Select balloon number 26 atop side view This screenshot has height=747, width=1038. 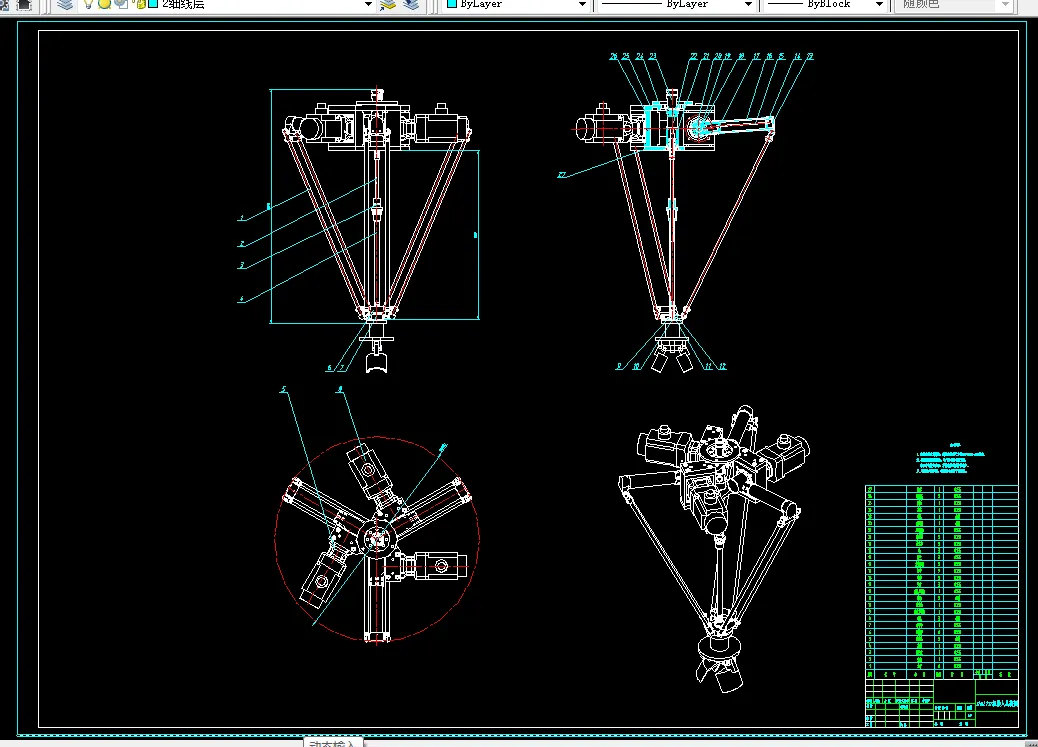click(x=614, y=56)
